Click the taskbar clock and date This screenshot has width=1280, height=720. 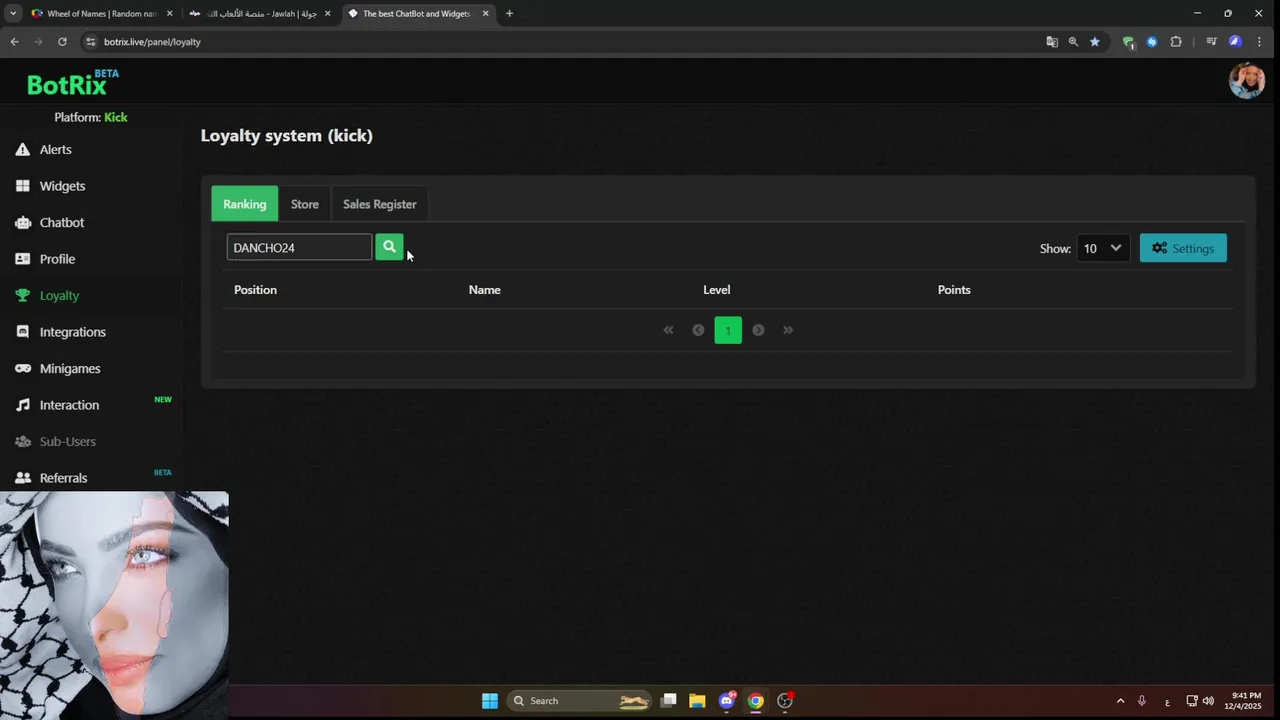[x=1244, y=701]
